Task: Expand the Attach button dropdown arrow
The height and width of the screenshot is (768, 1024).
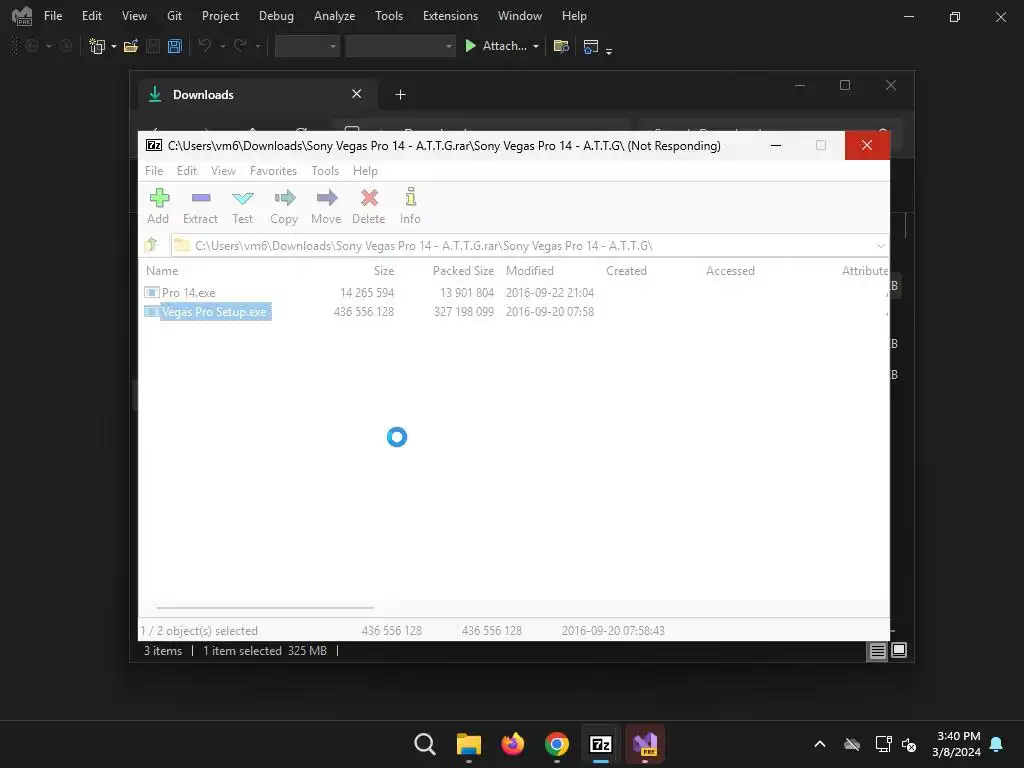Action: 536,46
